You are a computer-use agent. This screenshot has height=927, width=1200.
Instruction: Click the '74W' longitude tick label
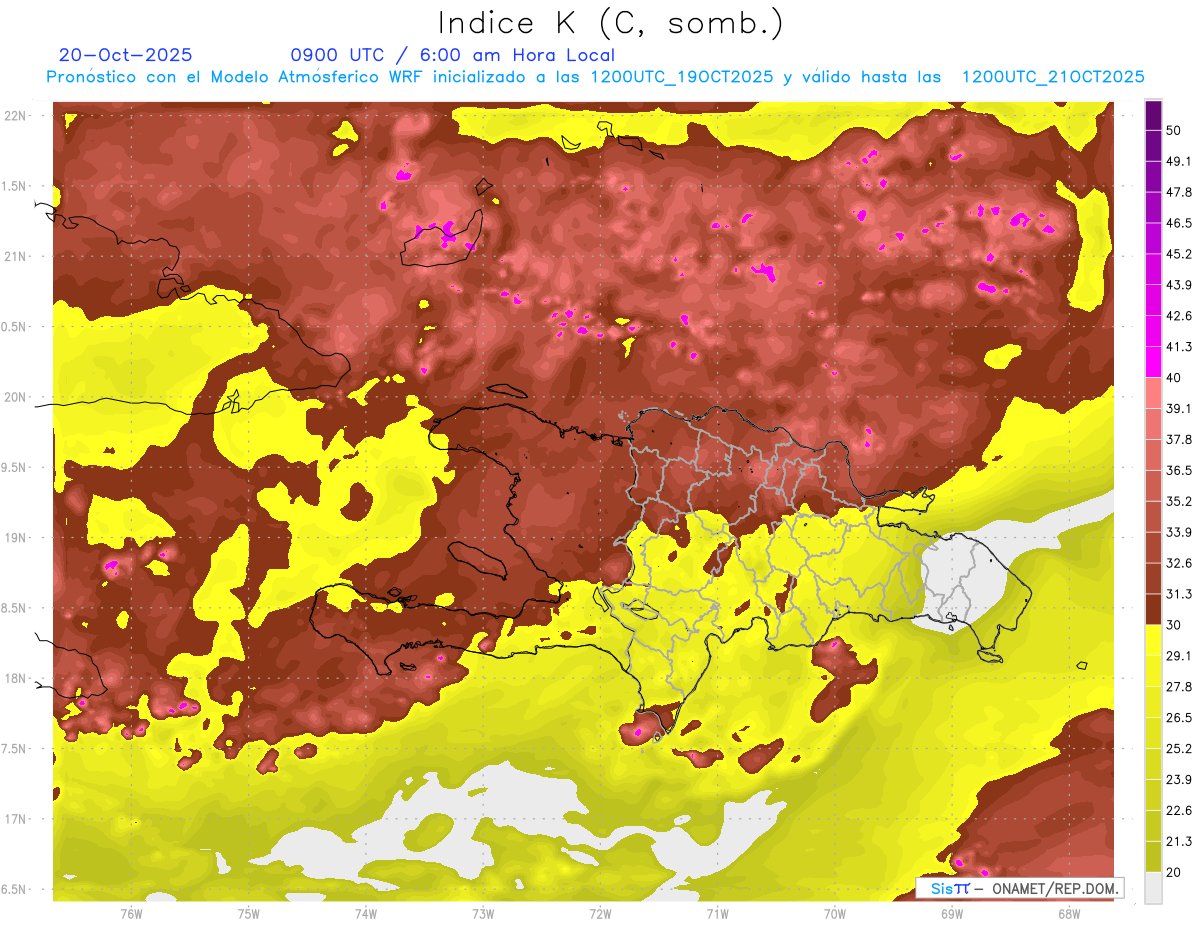tap(366, 913)
